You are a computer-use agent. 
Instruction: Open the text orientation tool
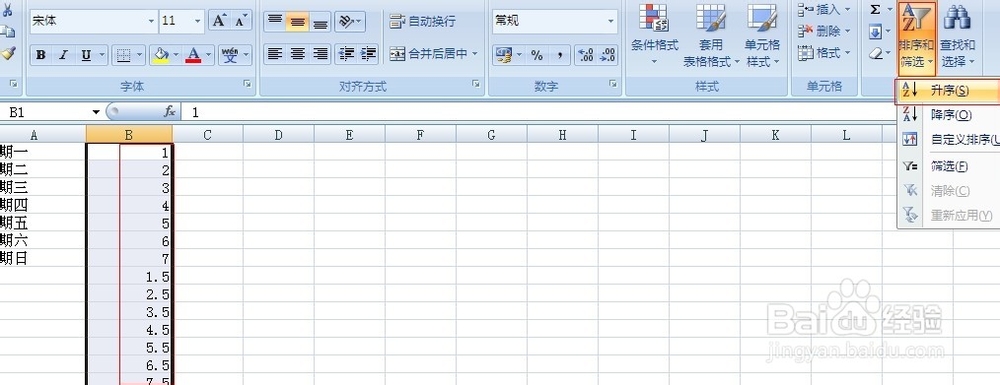tap(350, 21)
